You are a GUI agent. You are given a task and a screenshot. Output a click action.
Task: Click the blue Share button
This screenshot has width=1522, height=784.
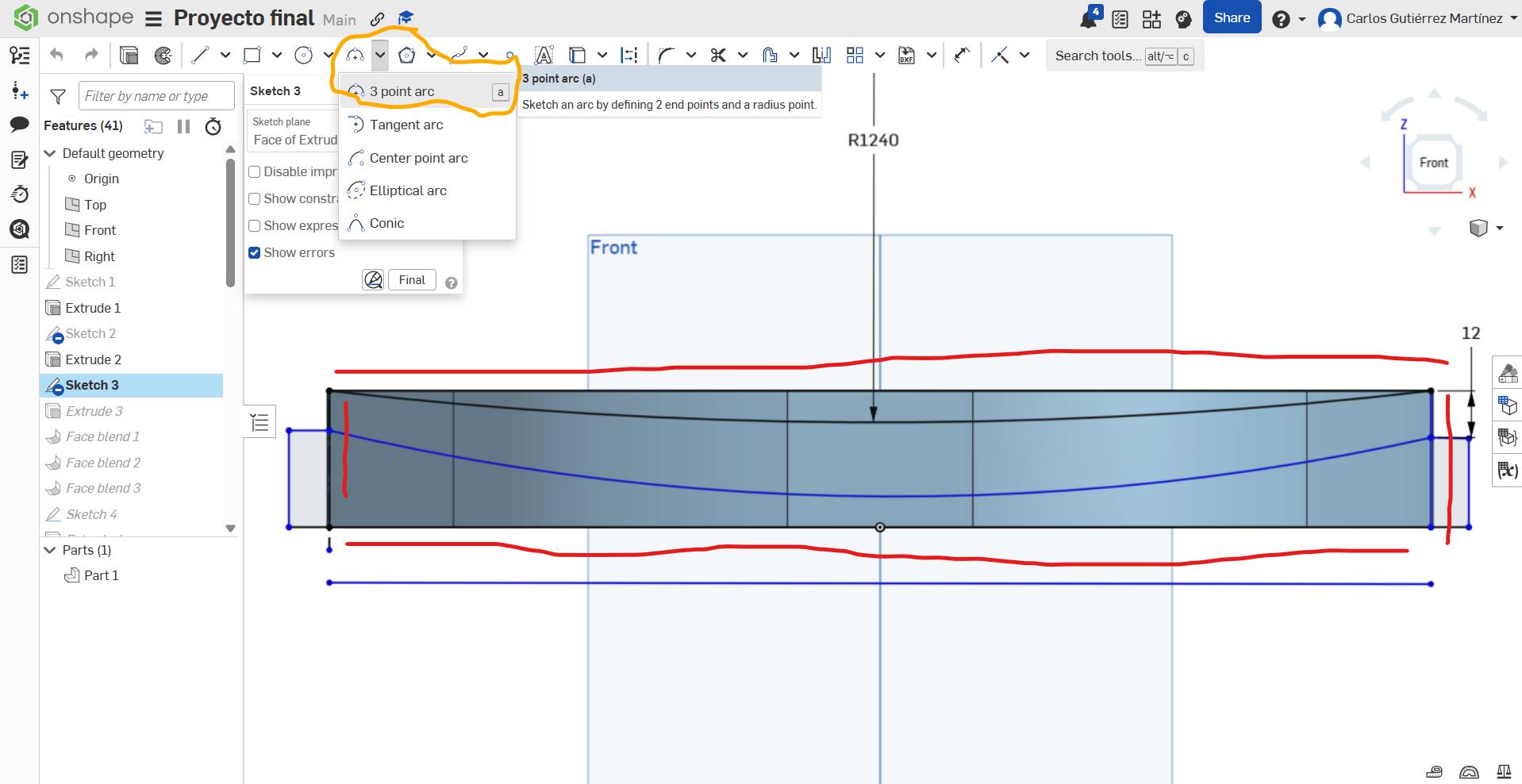point(1232,17)
